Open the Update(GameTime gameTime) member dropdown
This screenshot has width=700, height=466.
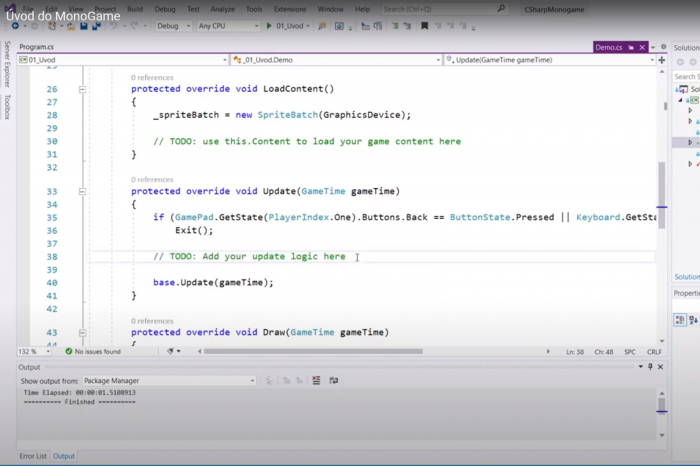(x=550, y=60)
